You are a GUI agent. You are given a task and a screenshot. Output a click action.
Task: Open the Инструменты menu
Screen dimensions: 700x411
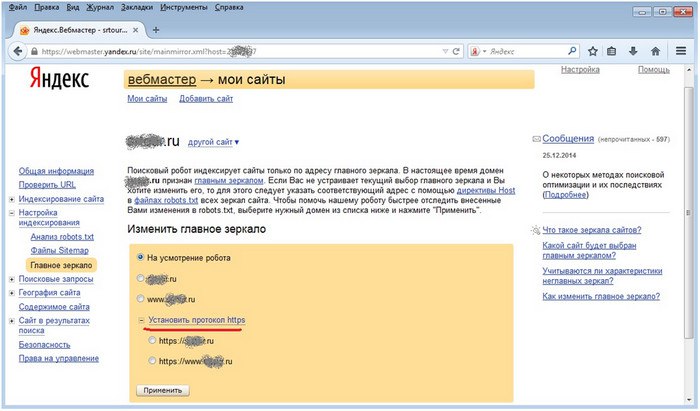tap(183, 7)
